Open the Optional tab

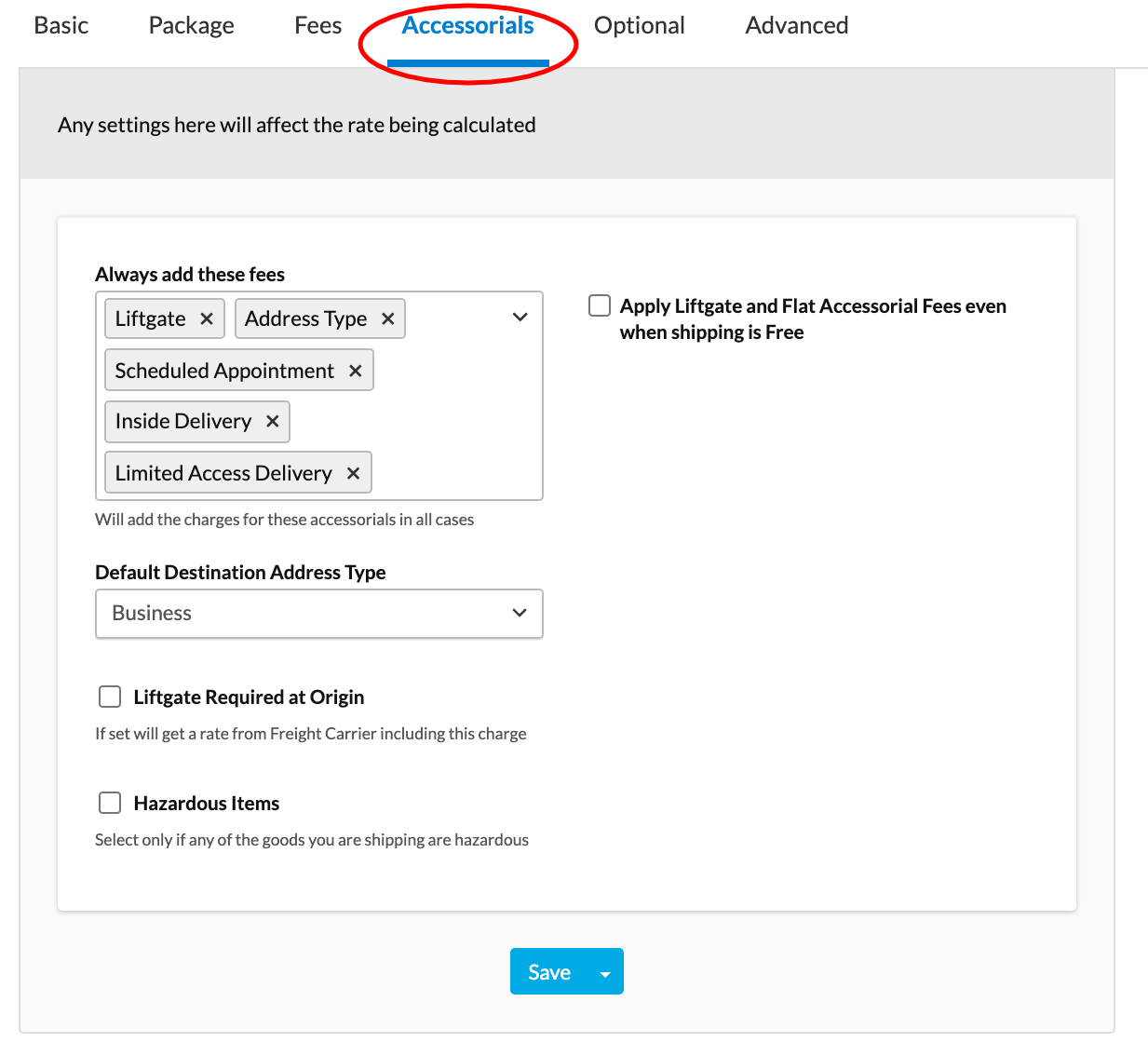(639, 26)
